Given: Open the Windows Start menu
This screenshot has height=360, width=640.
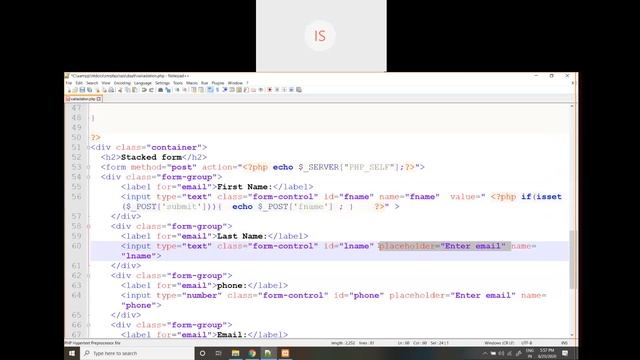Looking at the screenshot, I should click(x=72, y=353).
